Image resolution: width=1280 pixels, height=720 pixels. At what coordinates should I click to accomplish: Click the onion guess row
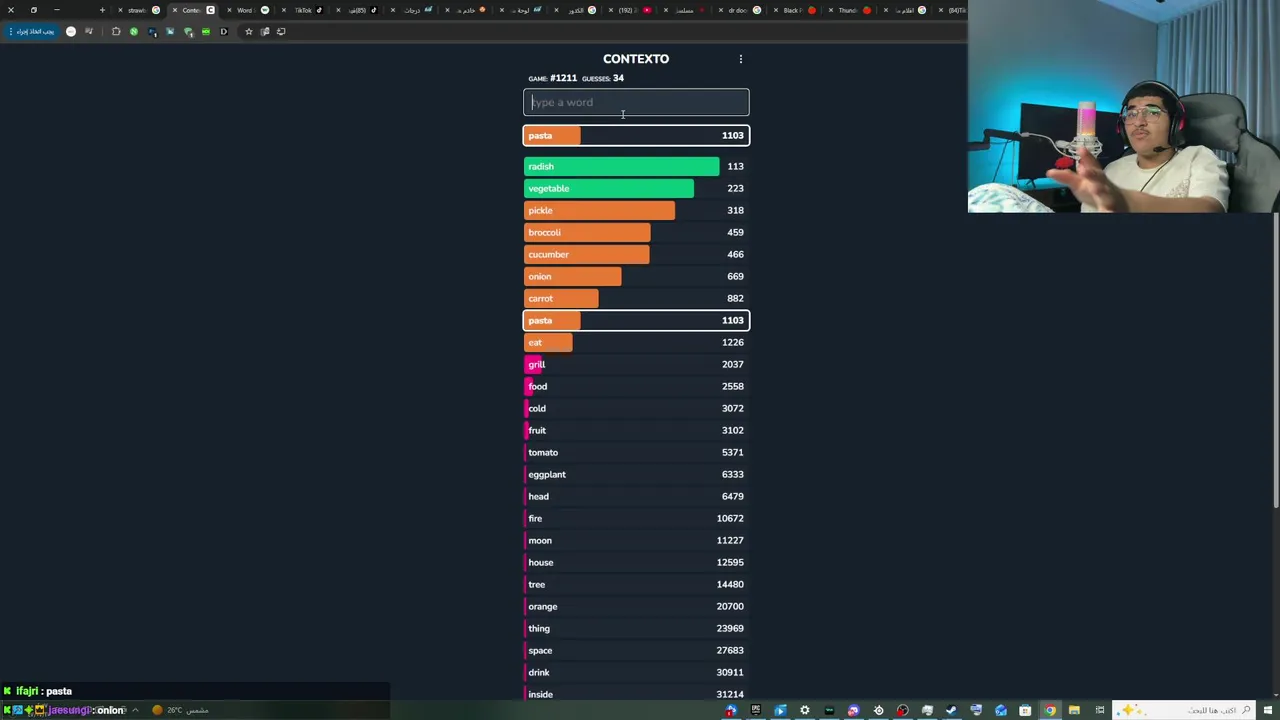click(x=636, y=276)
